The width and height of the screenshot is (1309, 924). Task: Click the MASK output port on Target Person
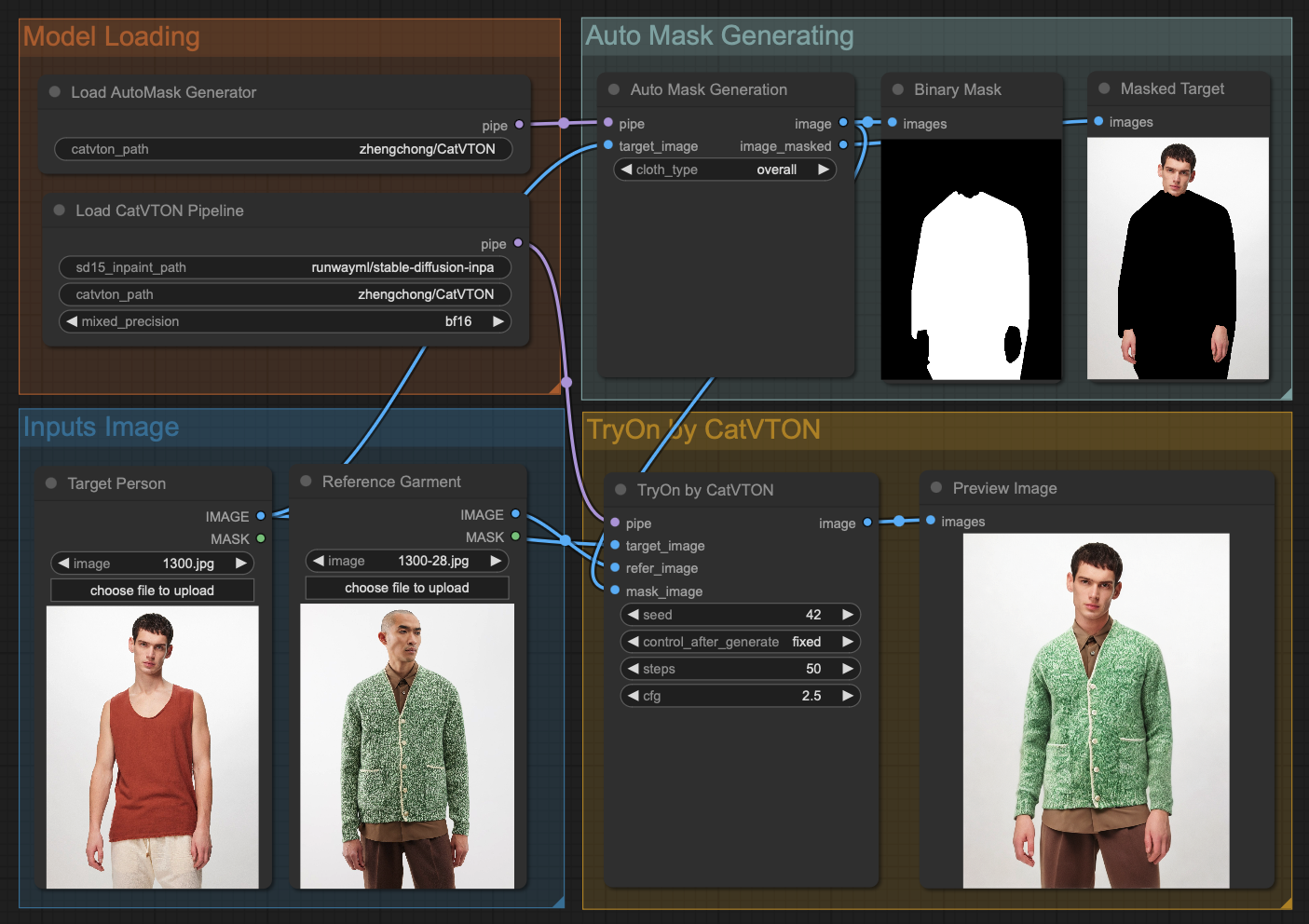[x=261, y=538]
